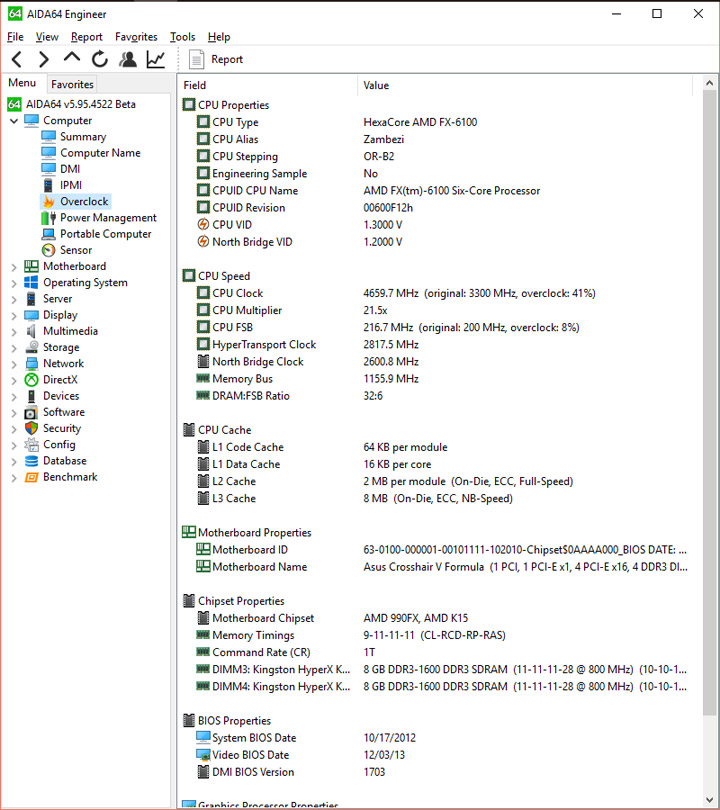Click the Report toolbar button label

point(227,59)
